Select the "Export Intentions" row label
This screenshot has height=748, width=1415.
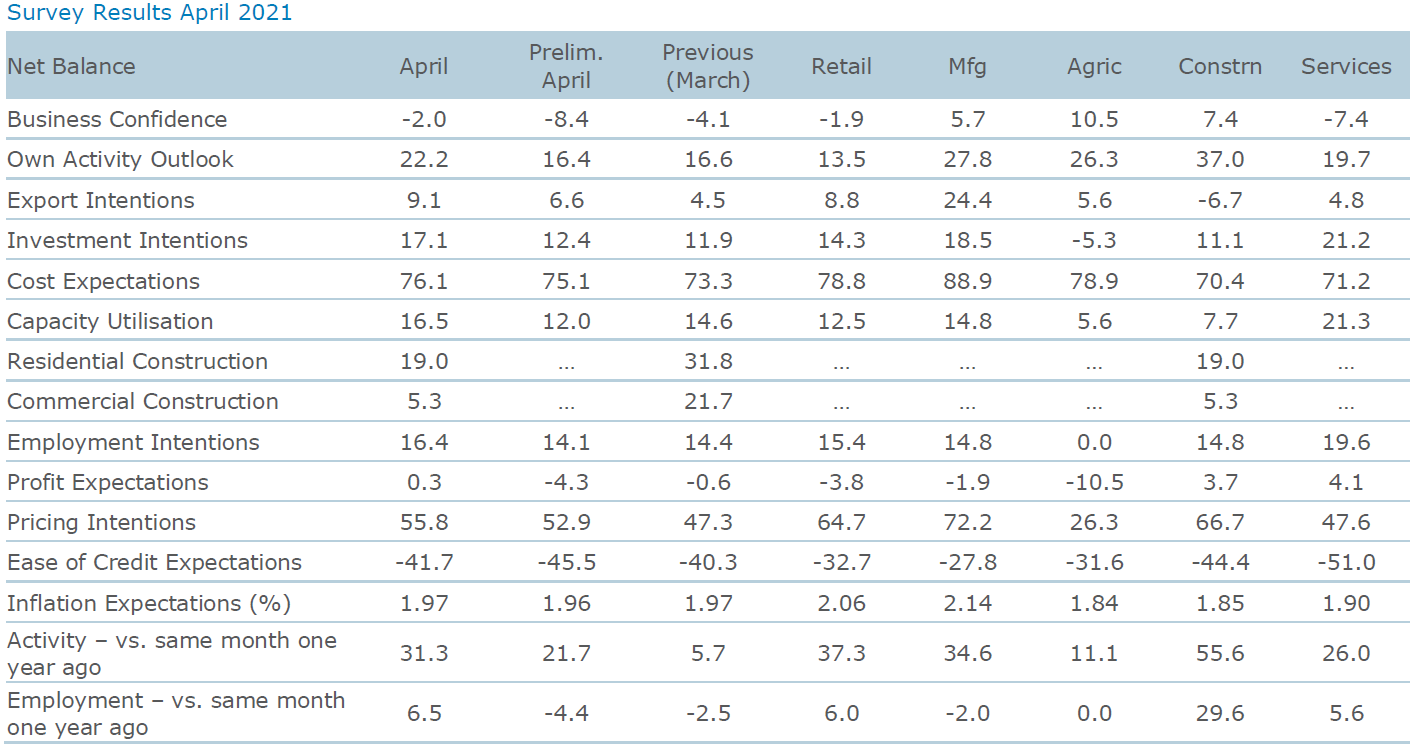101,200
